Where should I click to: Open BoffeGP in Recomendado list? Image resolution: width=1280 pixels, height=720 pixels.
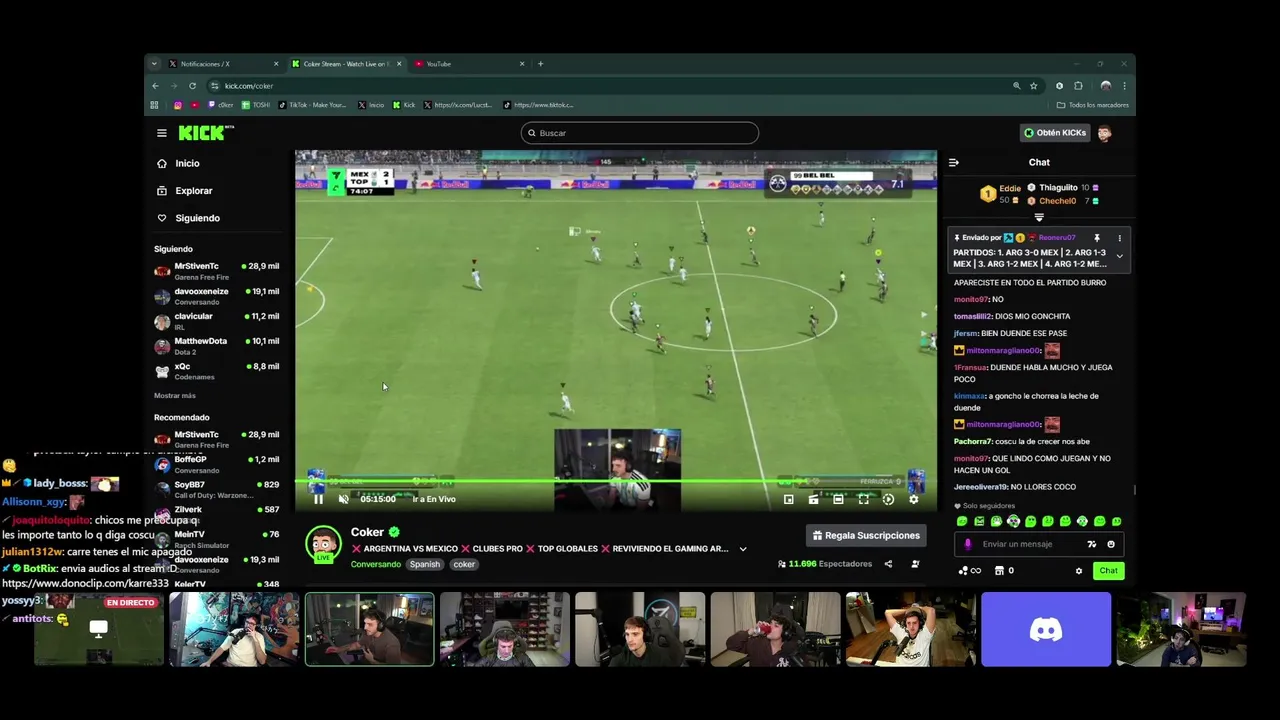[x=217, y=464]
